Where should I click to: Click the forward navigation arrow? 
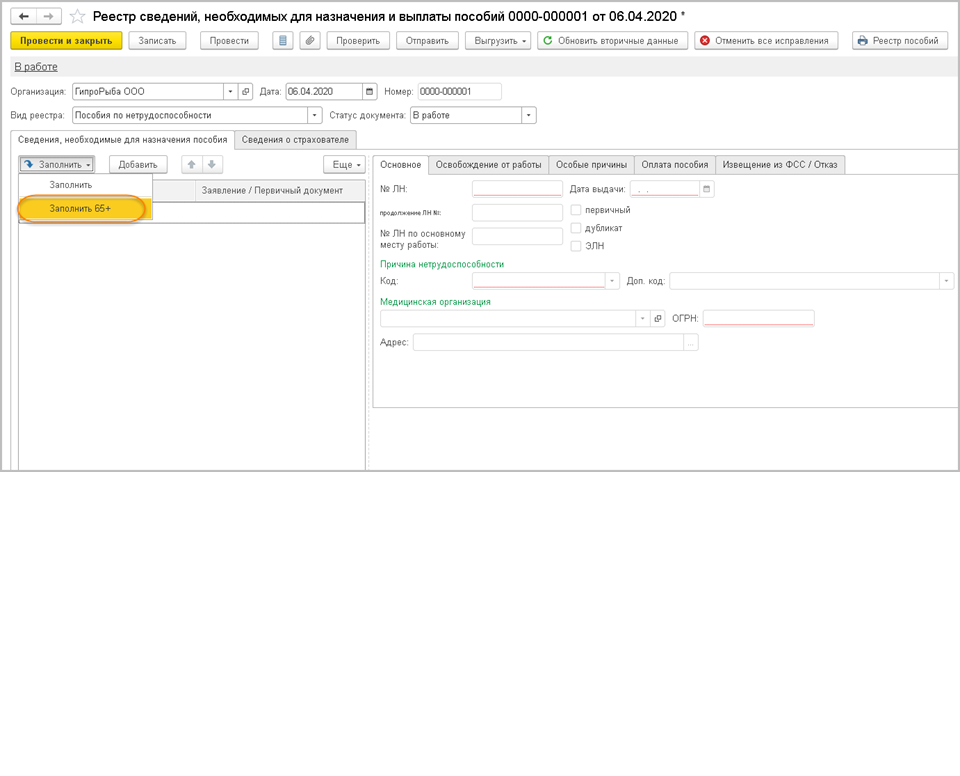pyautogui.click(x=48, y=16)
